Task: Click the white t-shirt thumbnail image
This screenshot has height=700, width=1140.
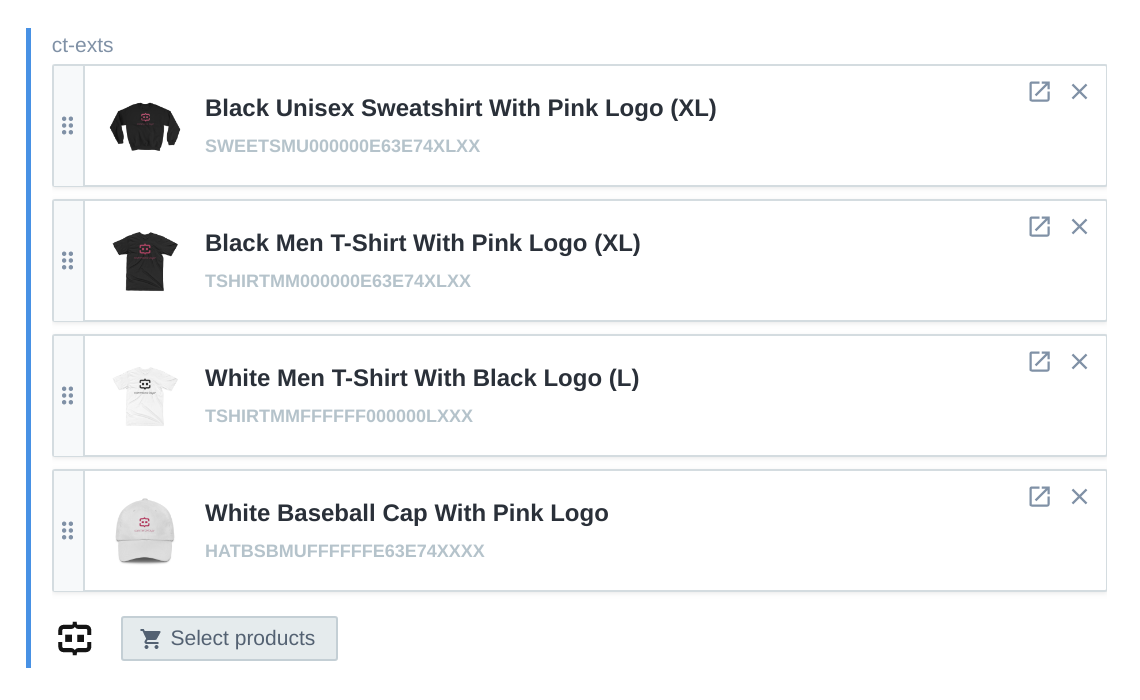Action: [x=145, y=396]
